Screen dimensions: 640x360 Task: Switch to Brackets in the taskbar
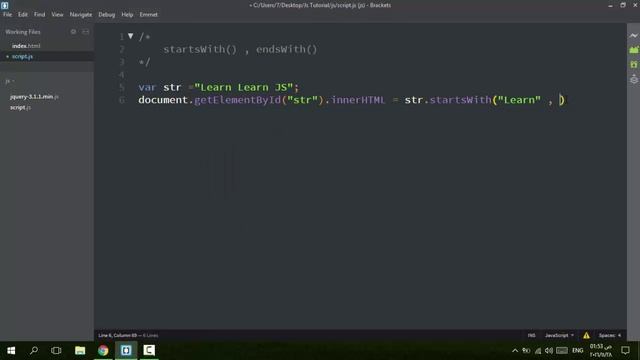tap(126, 351)
